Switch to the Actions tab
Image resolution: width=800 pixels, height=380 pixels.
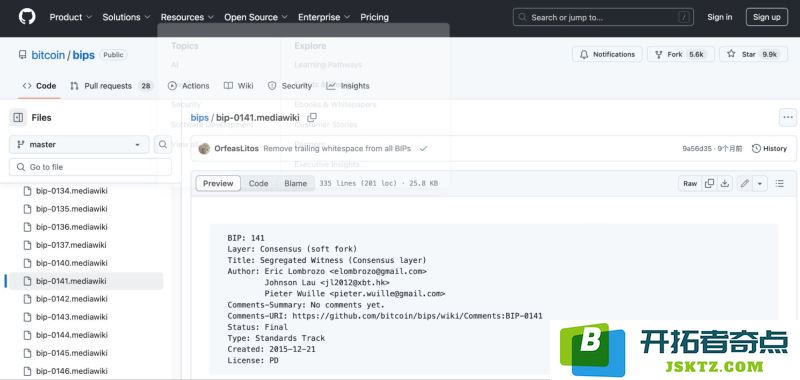click(x=188, y=86)
